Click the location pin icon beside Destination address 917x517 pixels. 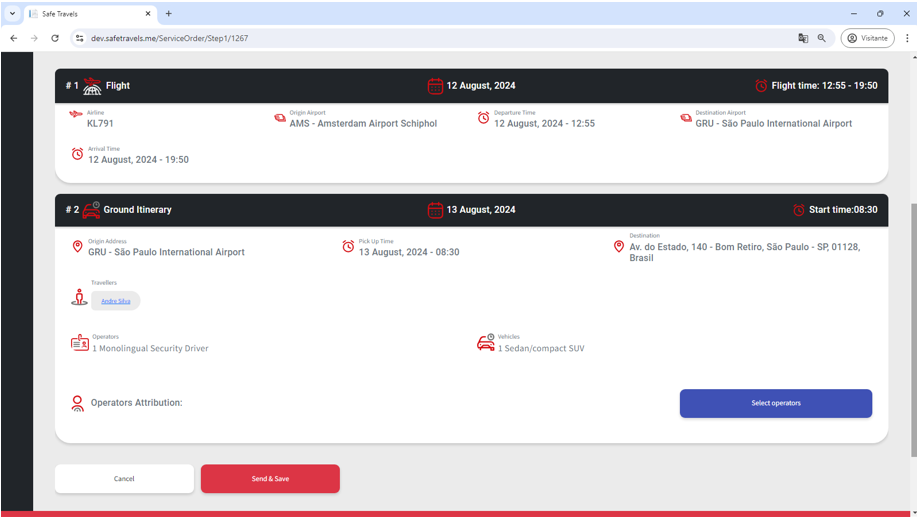coord(619,246)
